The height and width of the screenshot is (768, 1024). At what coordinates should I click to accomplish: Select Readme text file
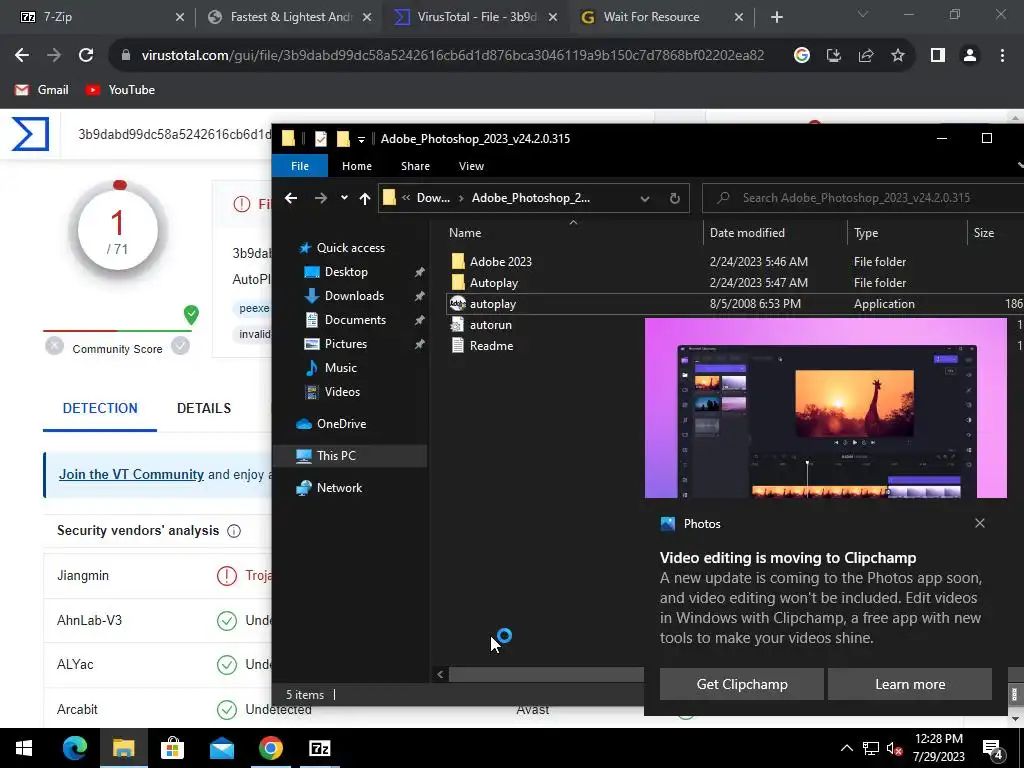tap(490, 345)
